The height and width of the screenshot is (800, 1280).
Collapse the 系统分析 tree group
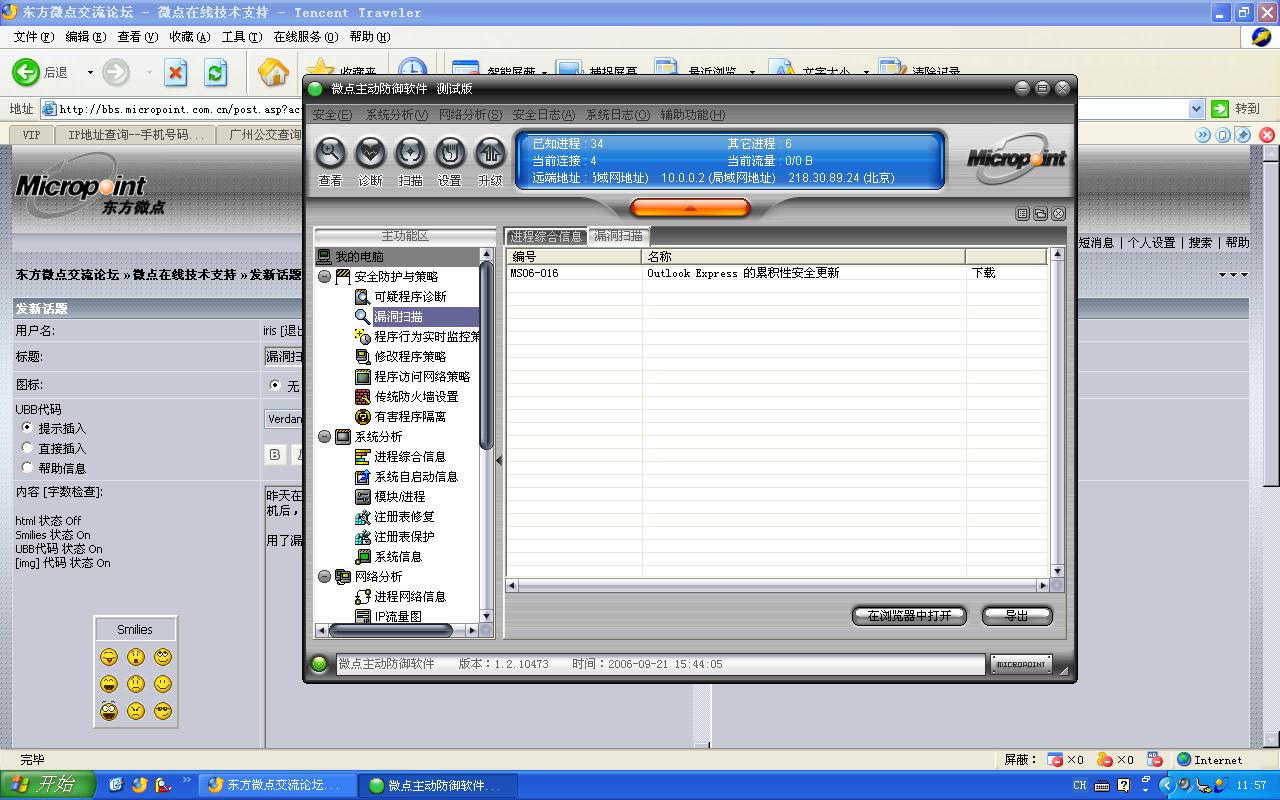pyautogui.click(x=325, y=437)
